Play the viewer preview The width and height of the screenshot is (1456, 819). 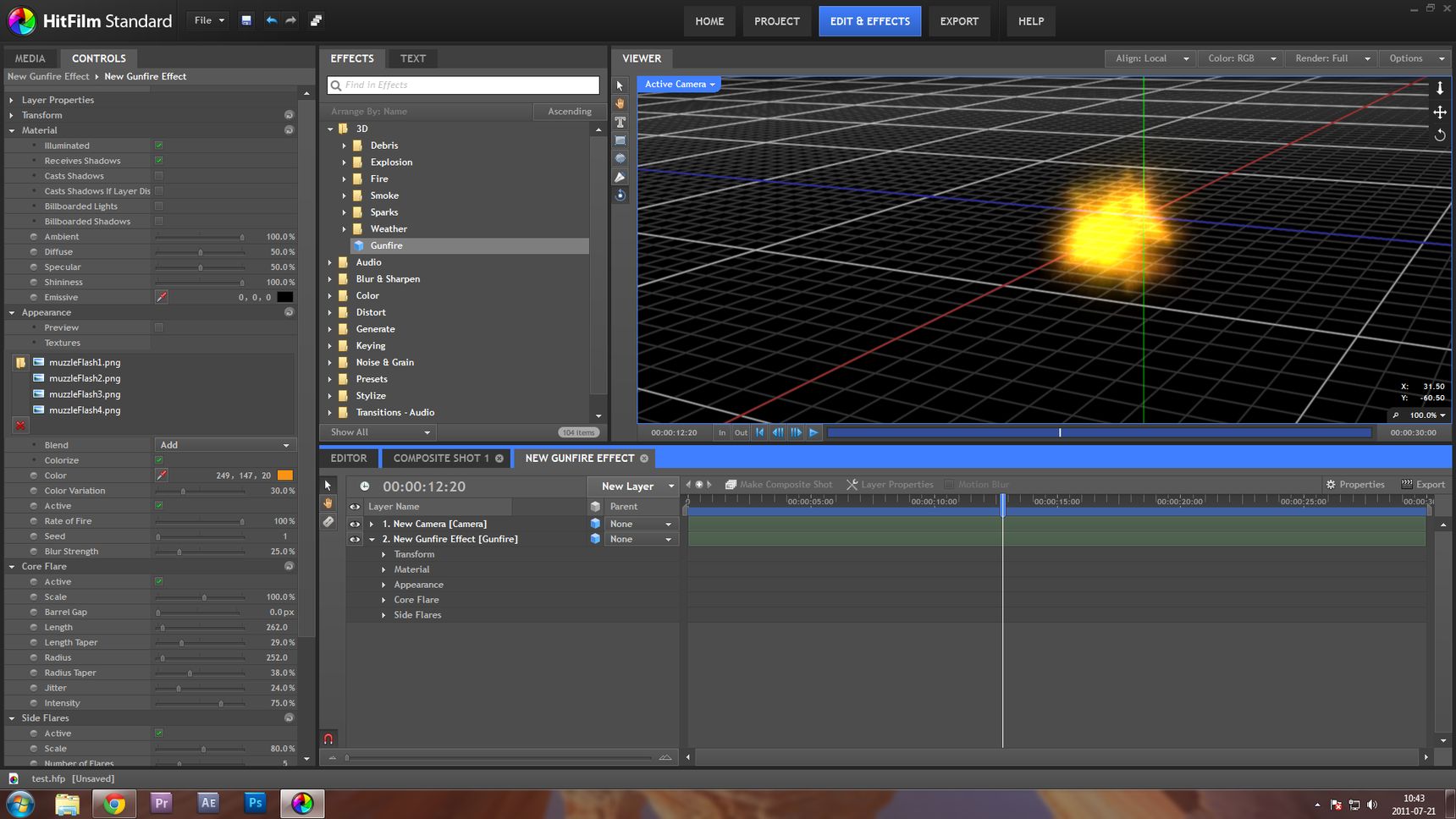point(813,432)
